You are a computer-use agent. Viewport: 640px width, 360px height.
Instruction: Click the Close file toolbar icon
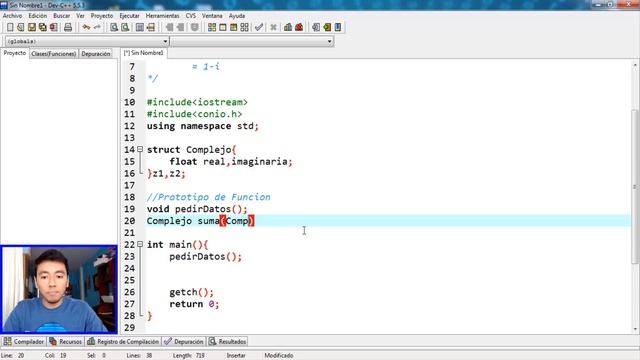[53, 27]
